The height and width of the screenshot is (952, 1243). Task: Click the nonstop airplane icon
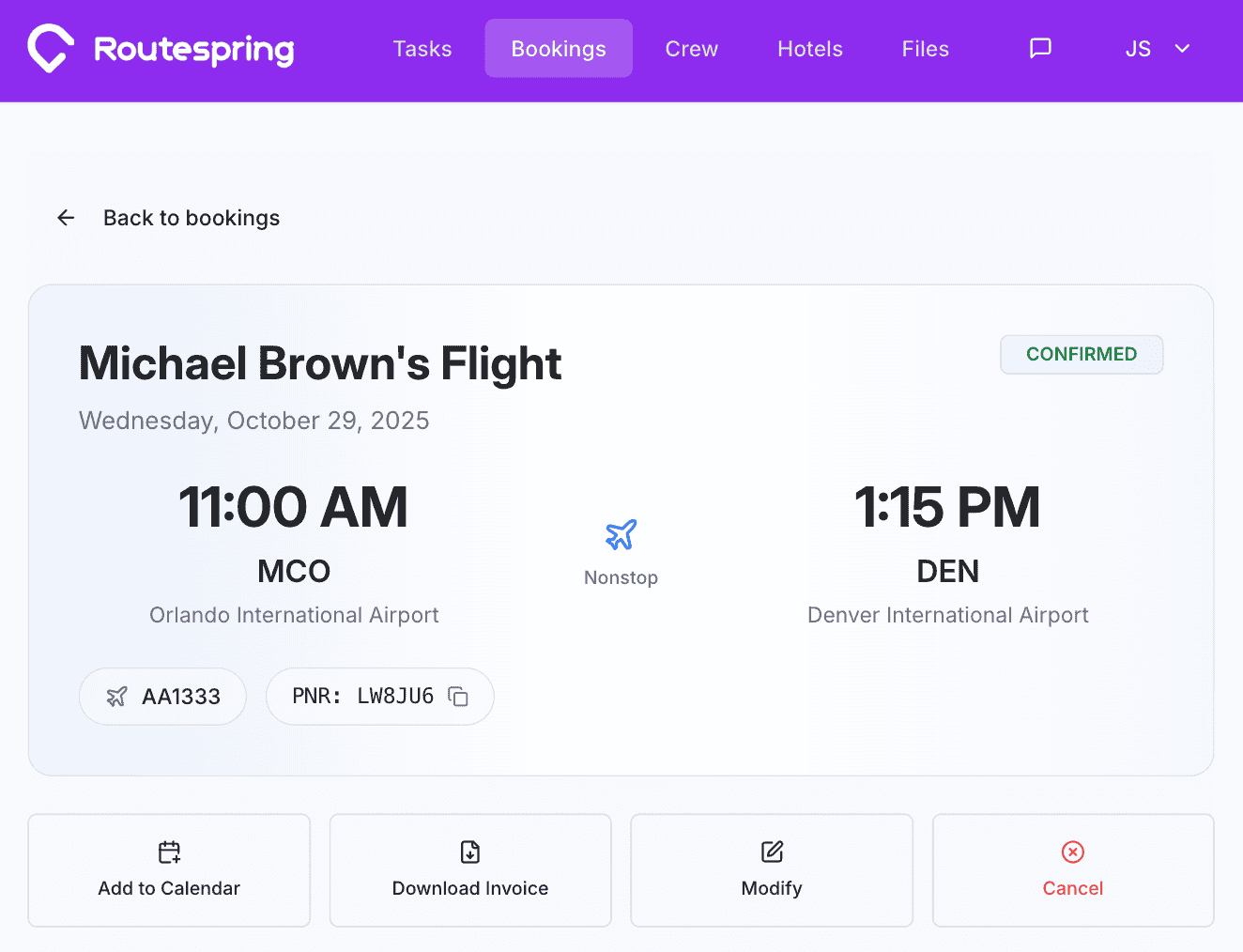coord(621,534)
